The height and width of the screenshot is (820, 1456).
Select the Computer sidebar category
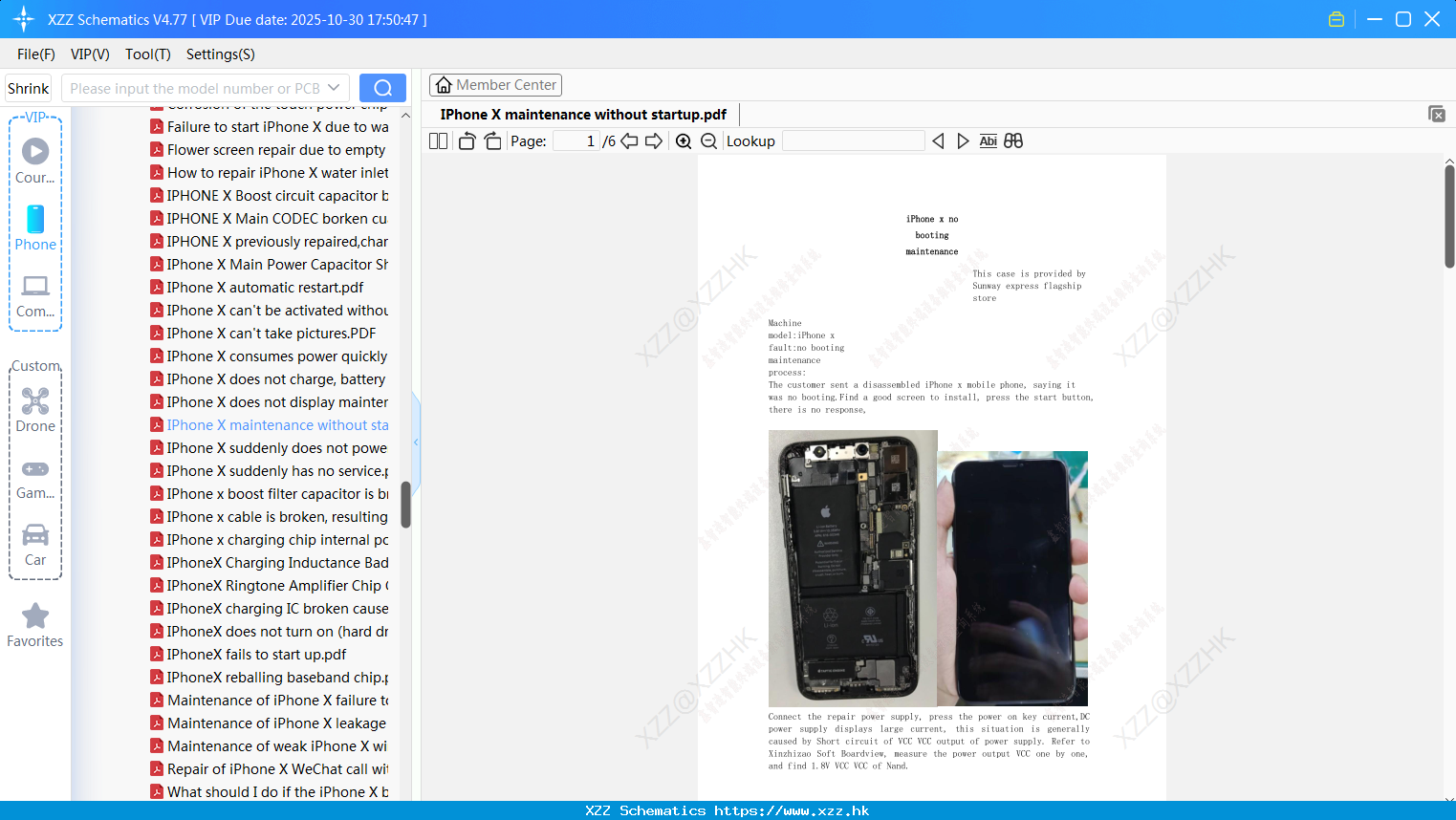pyautogui.click(x=35, y=296)
